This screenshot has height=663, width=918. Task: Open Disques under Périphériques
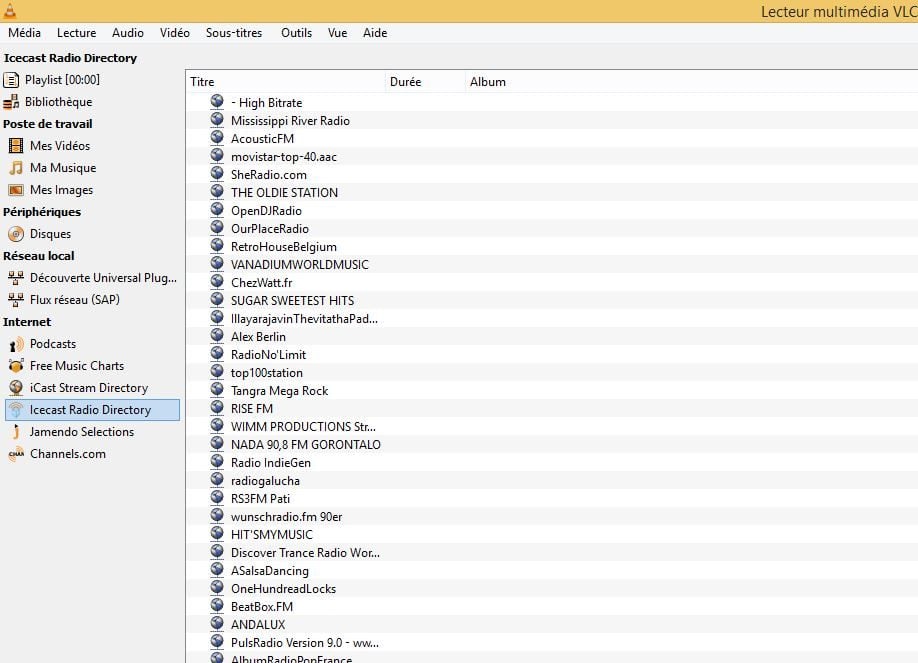tap(50, 234)
